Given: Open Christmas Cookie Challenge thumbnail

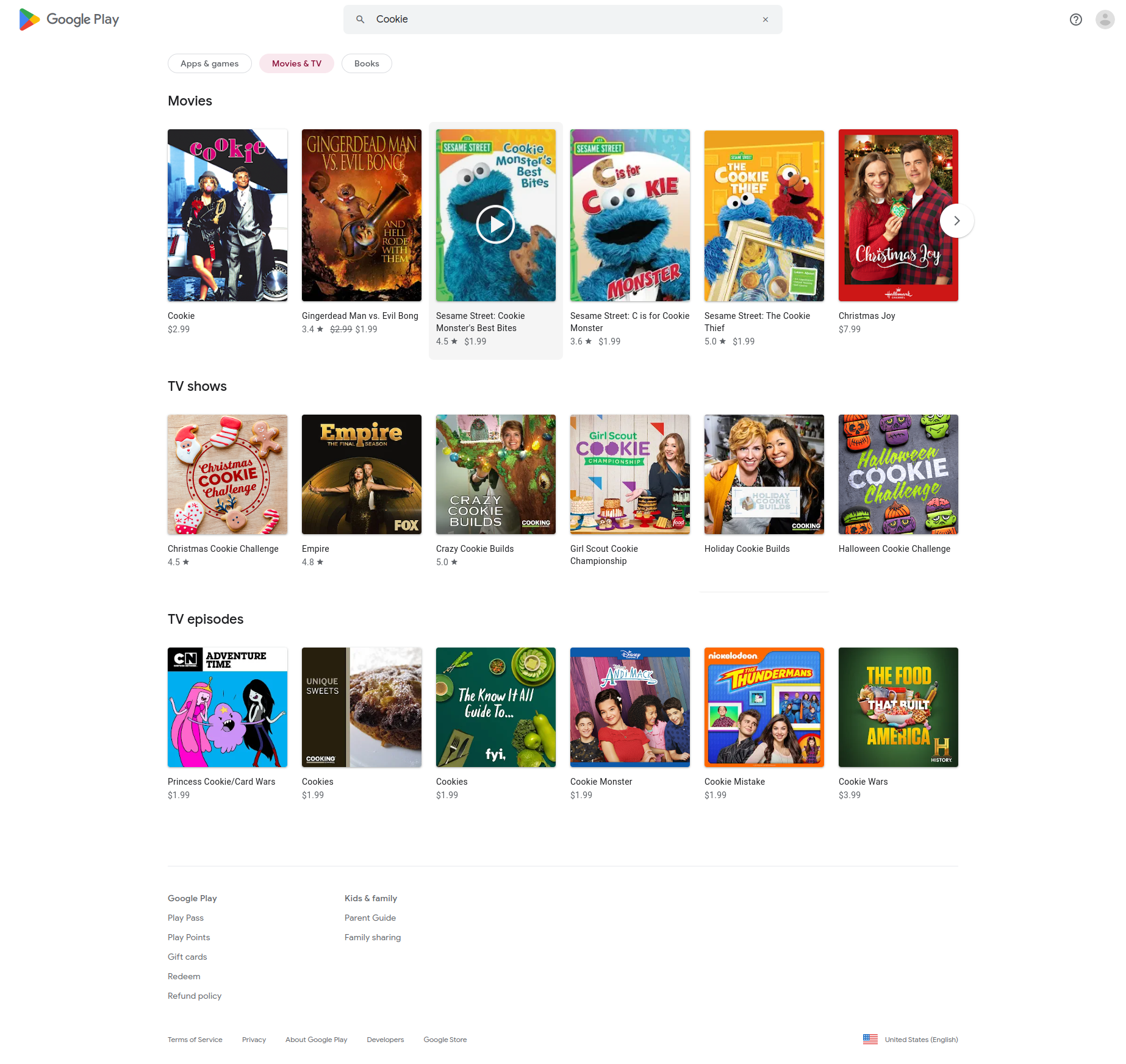Looking at the screenshot, I should click(x=228, y=474).
